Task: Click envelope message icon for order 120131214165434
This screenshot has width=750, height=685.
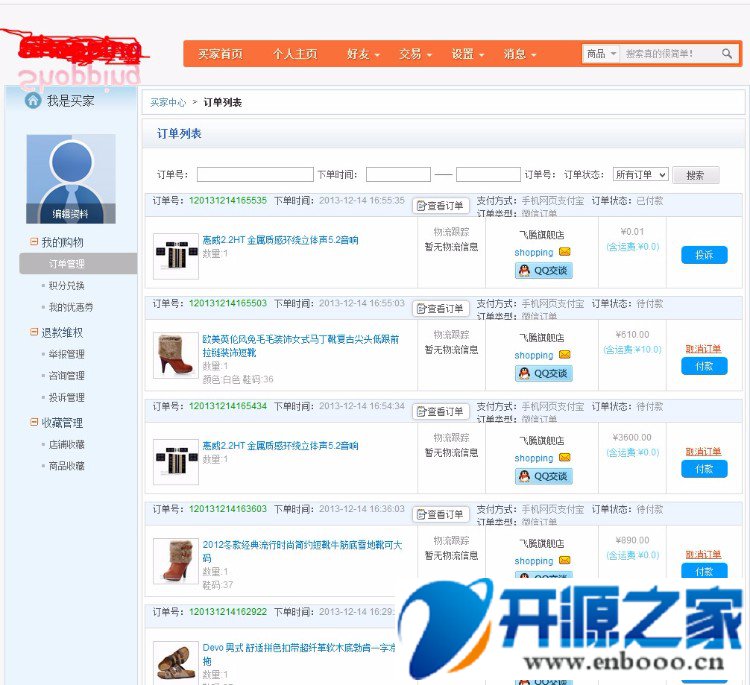Action: pos(565,457)
